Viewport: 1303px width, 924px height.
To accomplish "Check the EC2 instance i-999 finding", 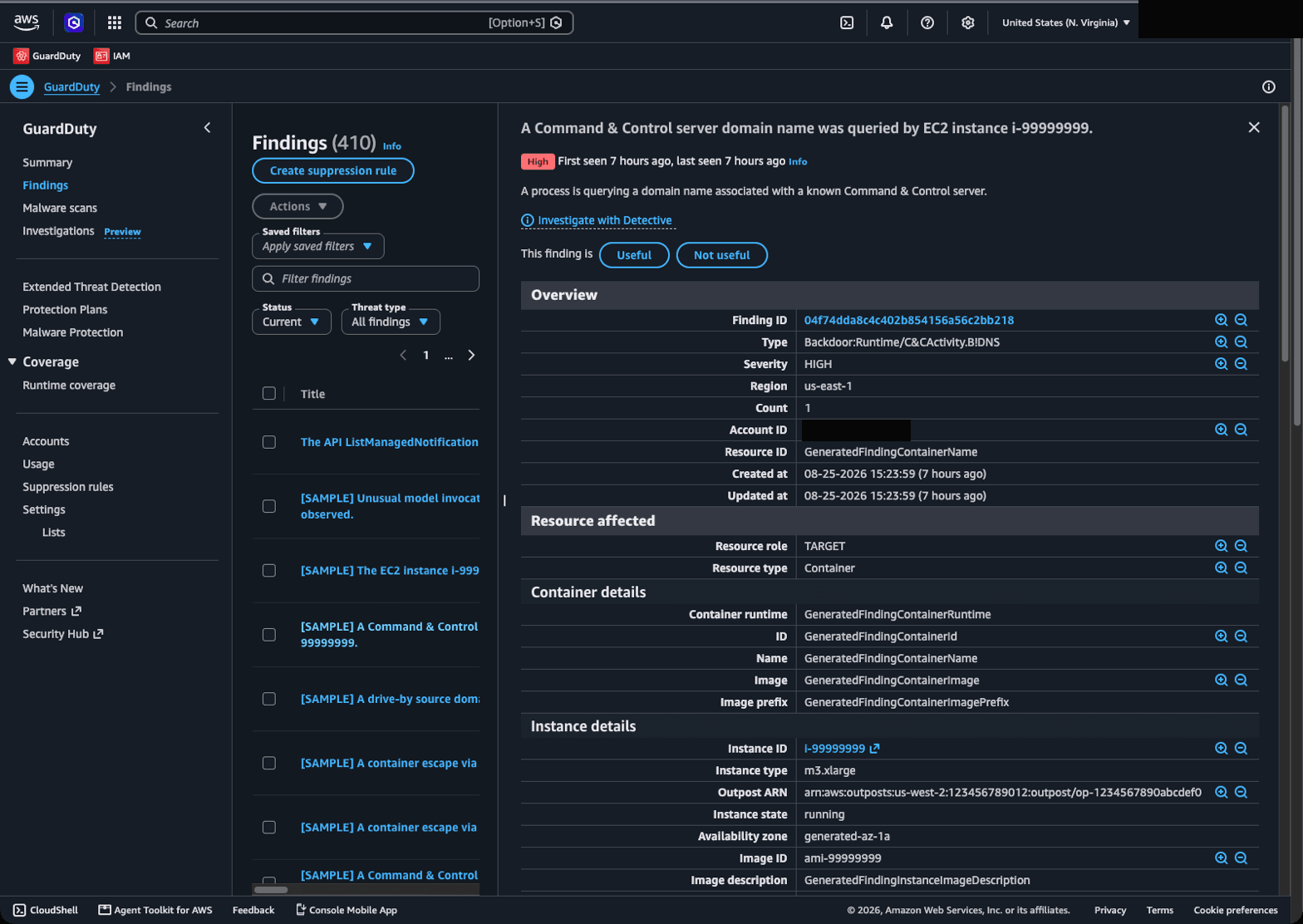I will click(269, 570).
